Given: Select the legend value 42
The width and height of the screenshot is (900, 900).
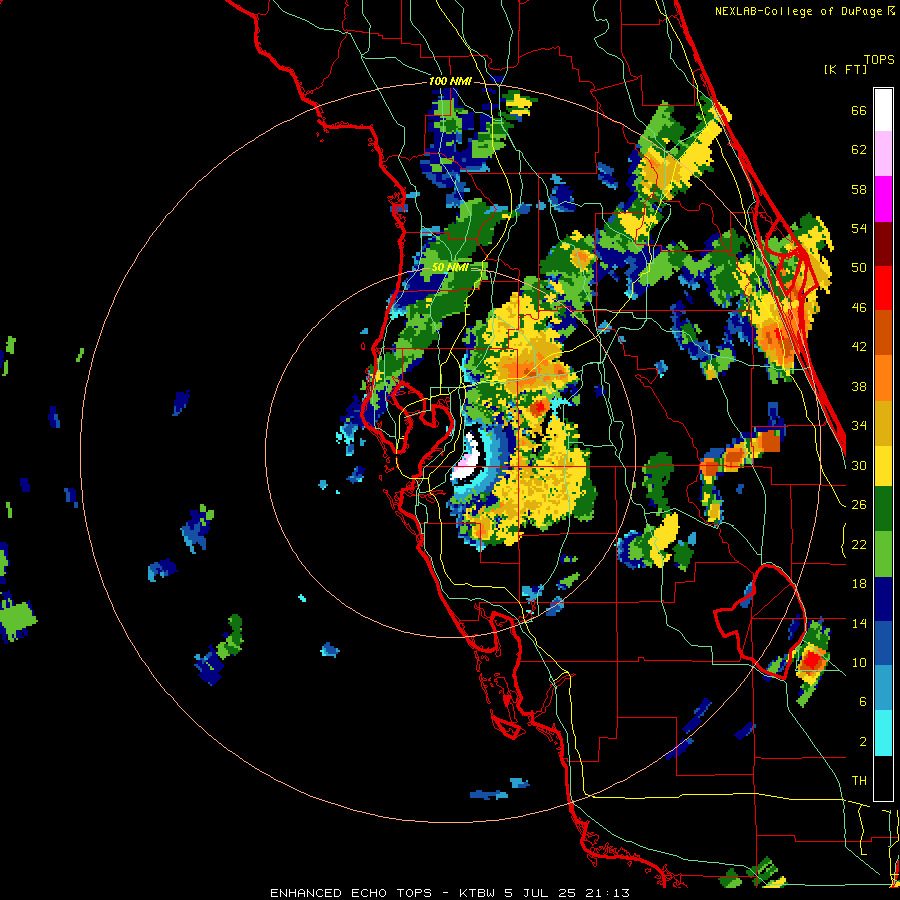Looking at the screenshot, I should point(859,347).
